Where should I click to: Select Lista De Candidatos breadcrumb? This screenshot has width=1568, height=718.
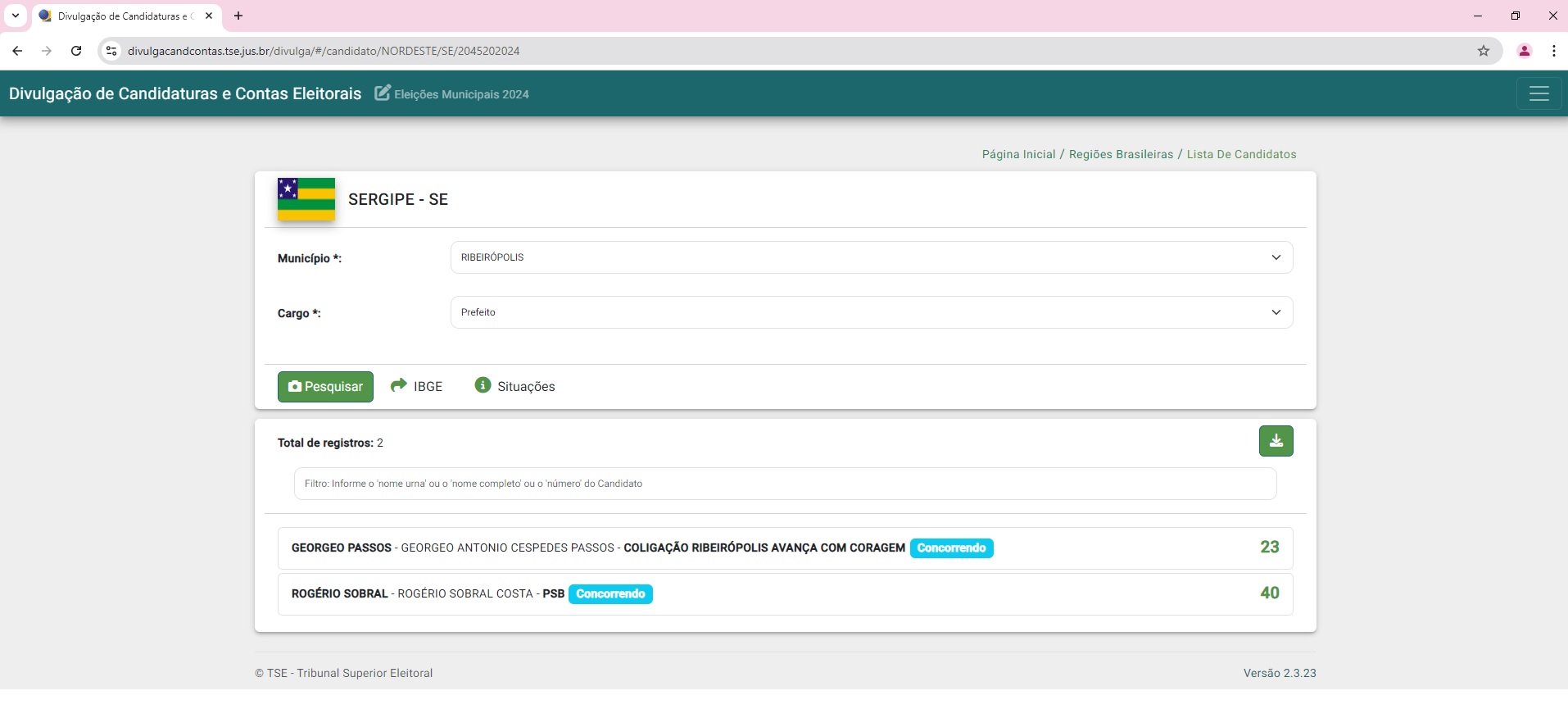[1241, 154]
